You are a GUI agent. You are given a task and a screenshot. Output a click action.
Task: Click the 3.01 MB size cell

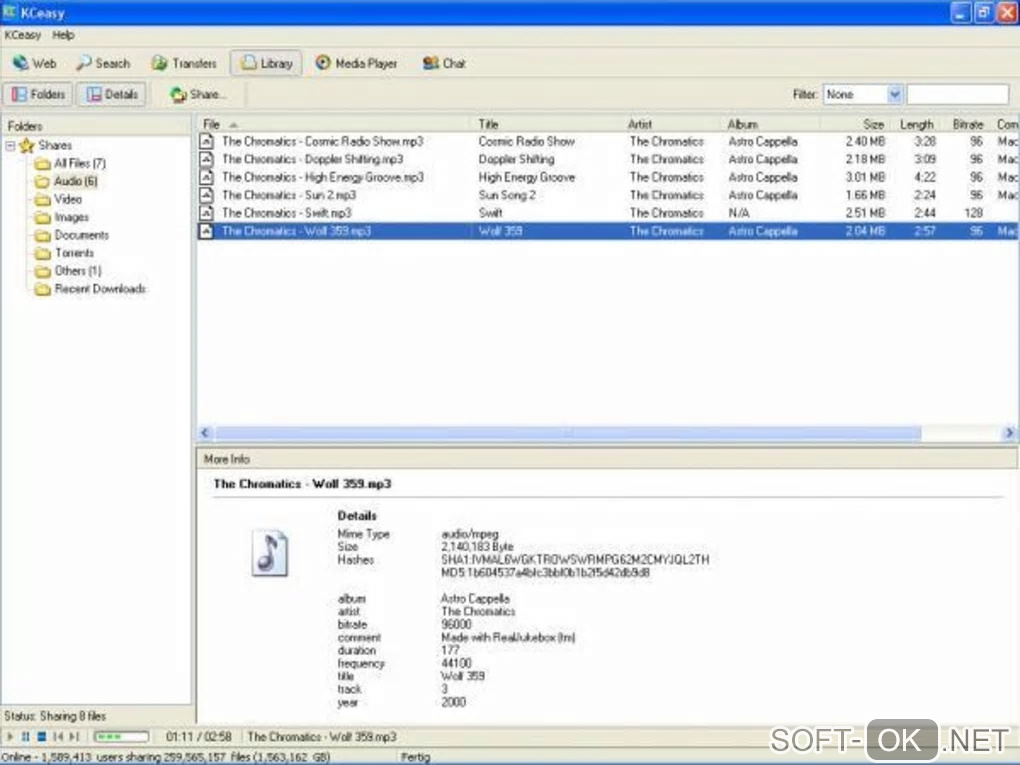coord(865,177)
